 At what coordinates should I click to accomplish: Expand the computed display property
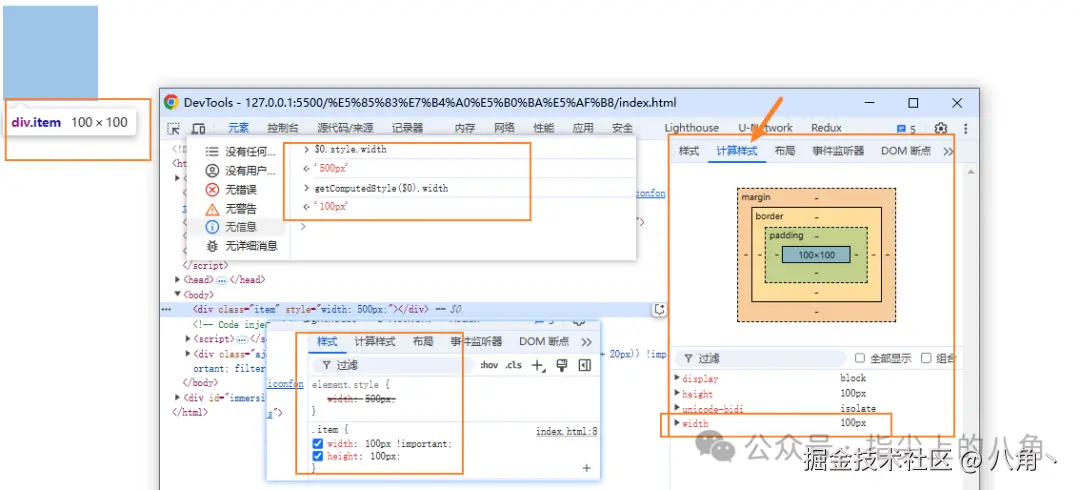pos(677,378)
